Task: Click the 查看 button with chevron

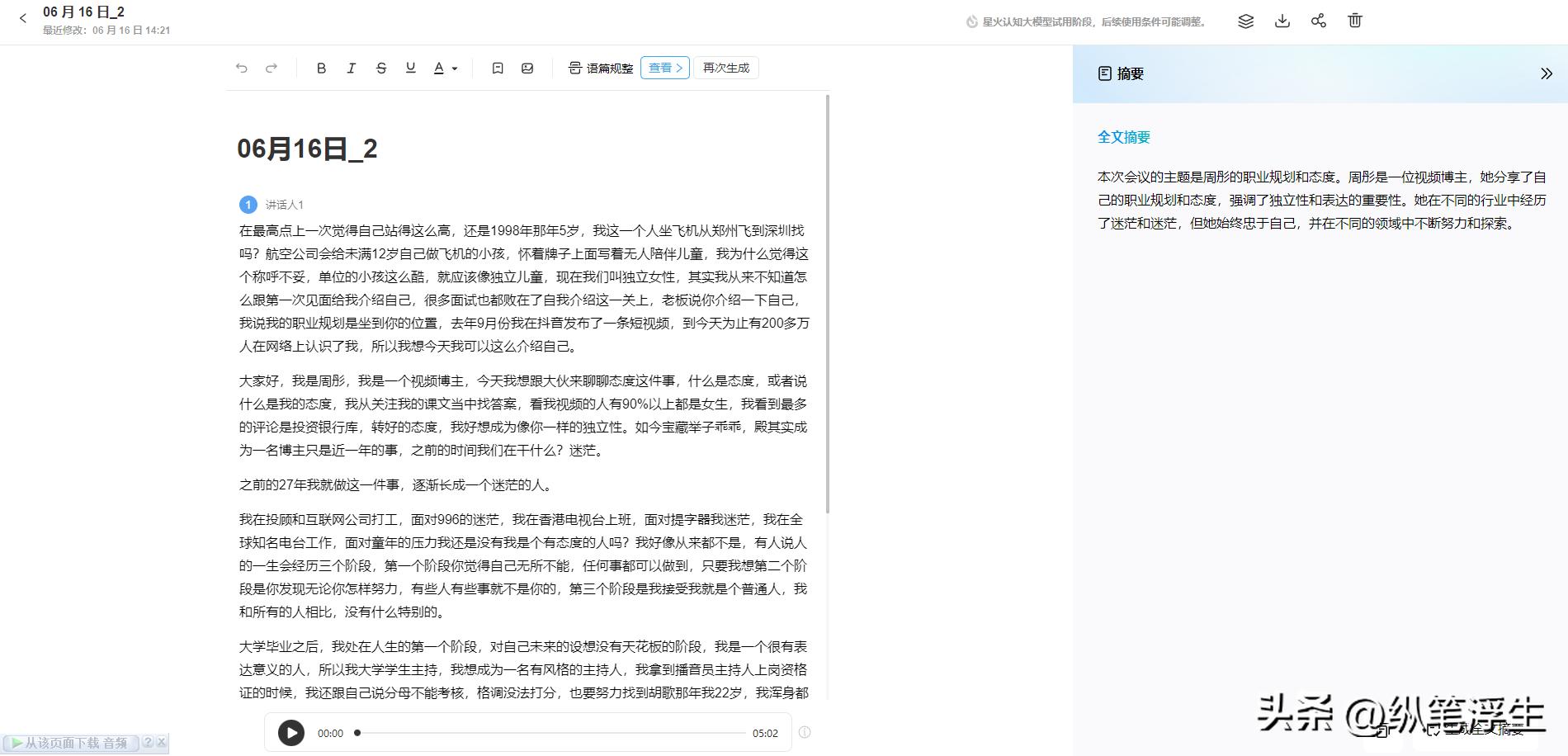Action: coord(664,68)
